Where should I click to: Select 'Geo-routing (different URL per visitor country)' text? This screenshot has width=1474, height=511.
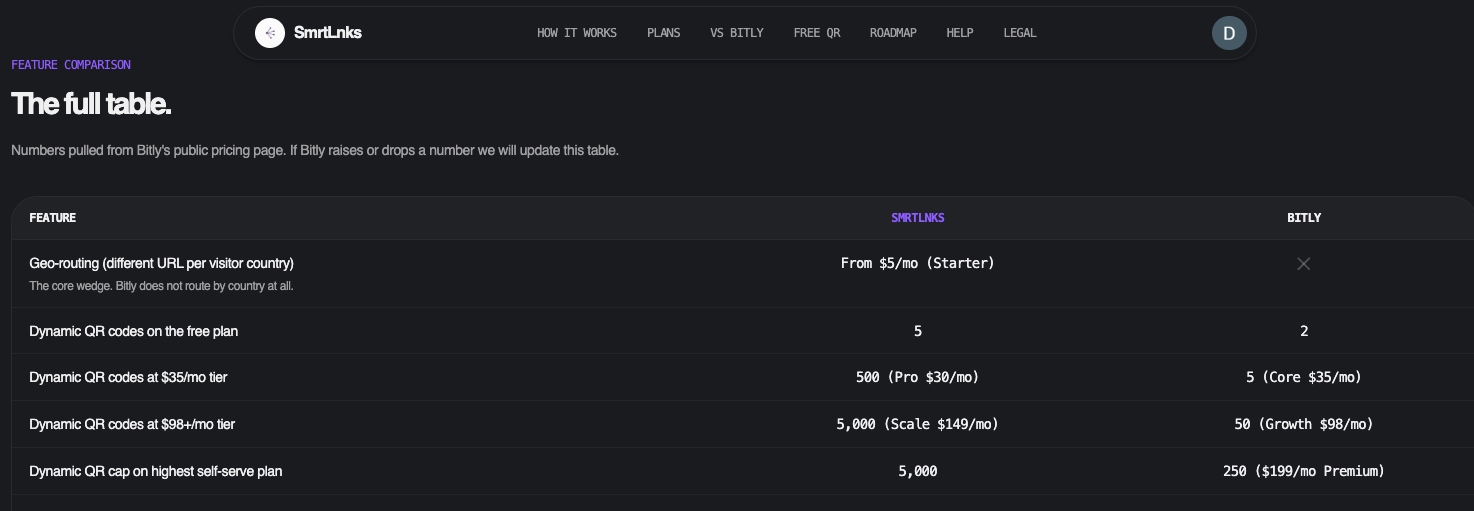(162, 264)
